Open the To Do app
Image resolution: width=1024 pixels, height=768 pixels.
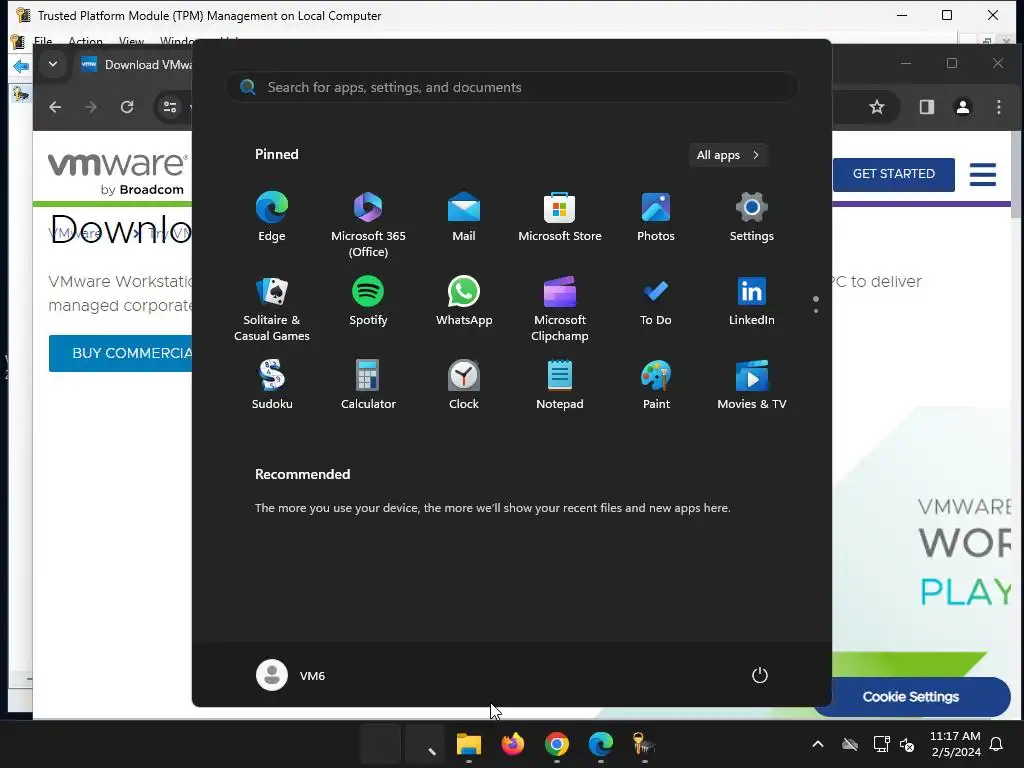(656, 301)
